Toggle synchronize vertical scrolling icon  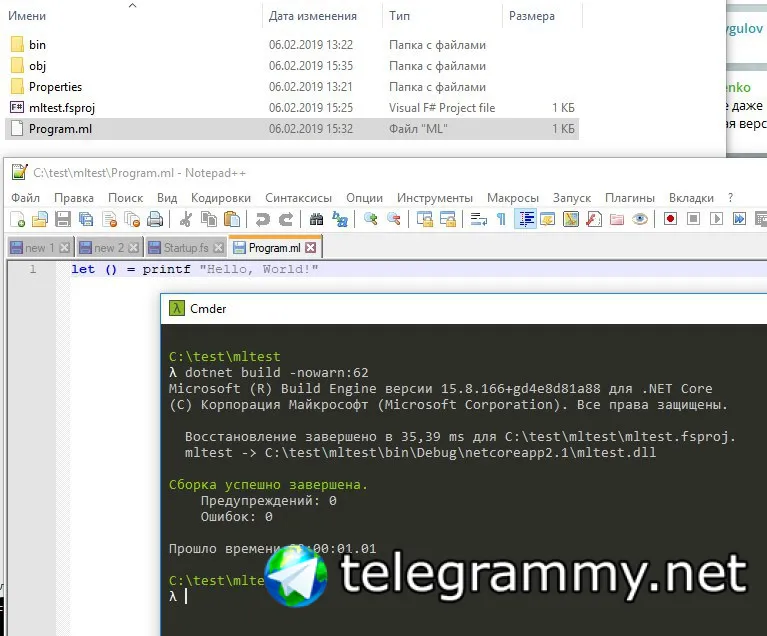pyautogui.click(x=425, y=219)
